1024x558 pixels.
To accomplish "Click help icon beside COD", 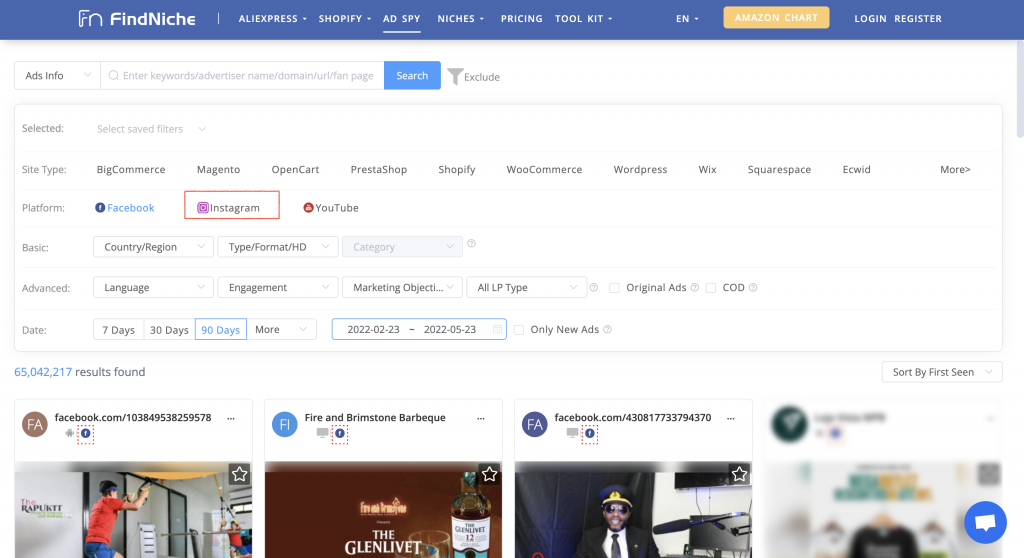I will tap(753, 287).
